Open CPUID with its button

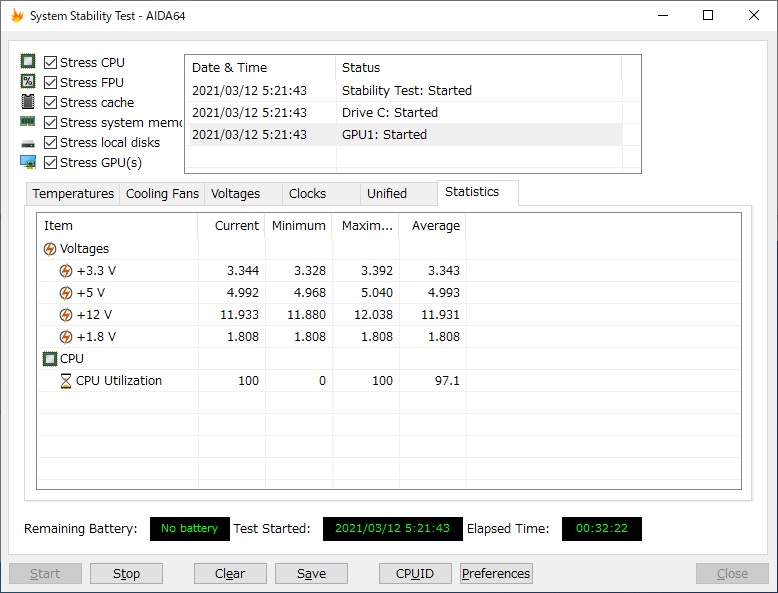415,574
